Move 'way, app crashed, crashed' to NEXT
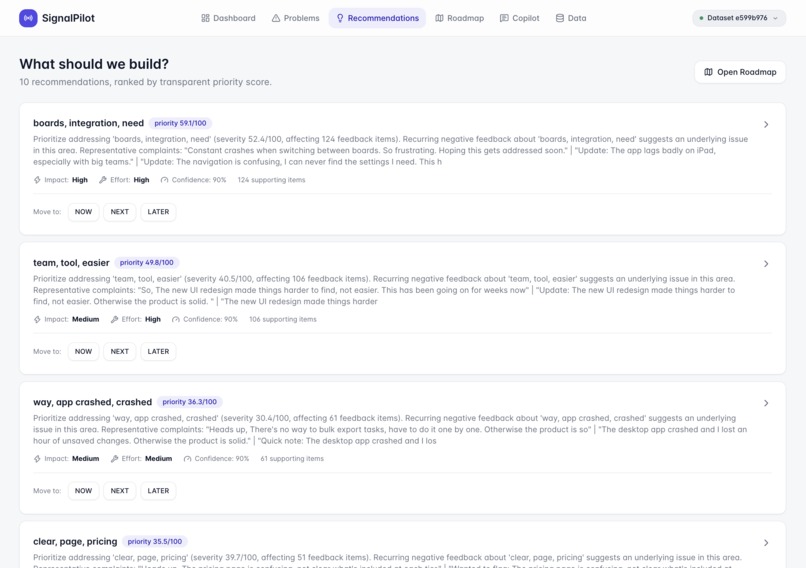 coord(119,491)
